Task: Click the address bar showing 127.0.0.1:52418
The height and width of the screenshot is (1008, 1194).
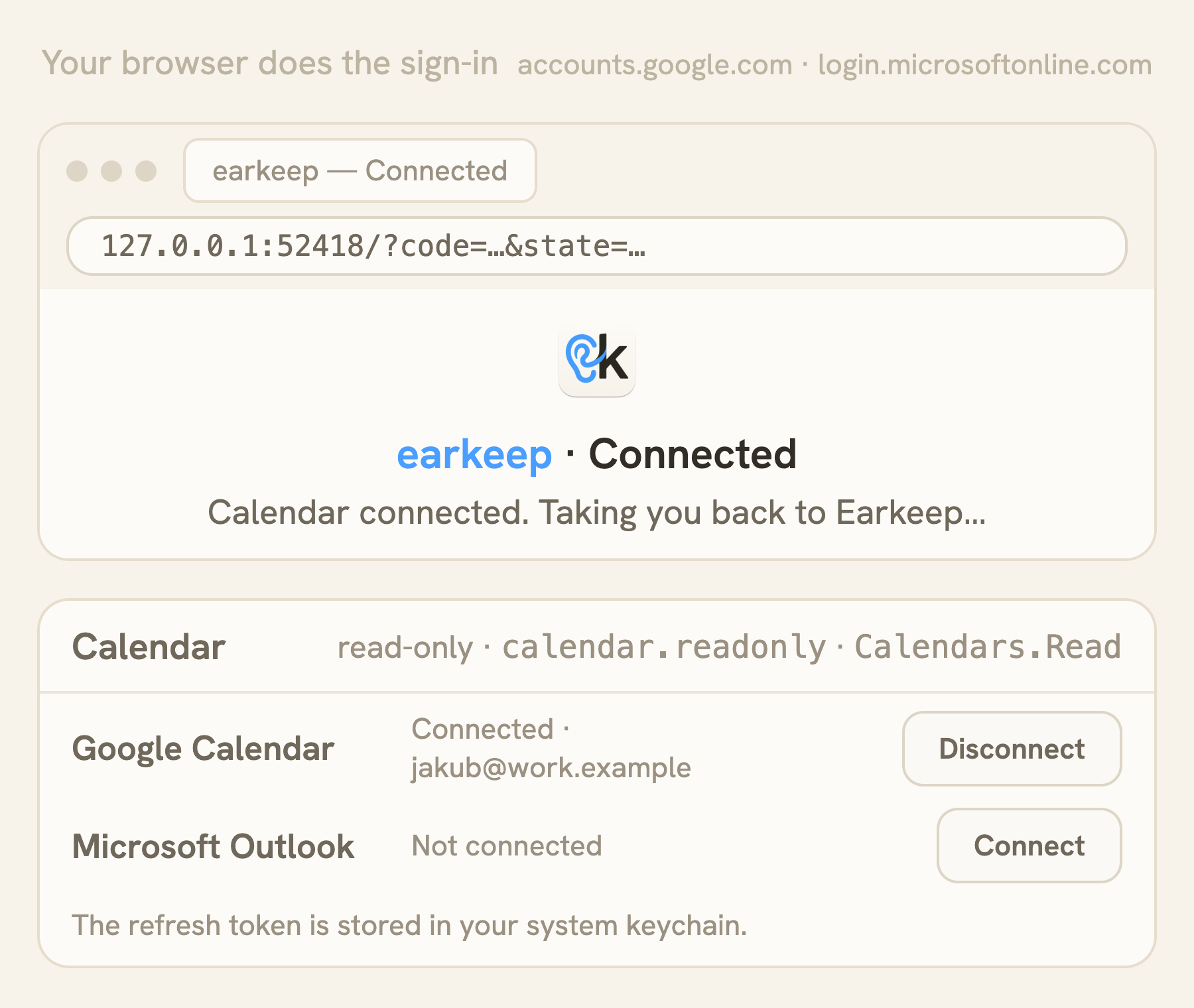Action: tap(597, 246)
